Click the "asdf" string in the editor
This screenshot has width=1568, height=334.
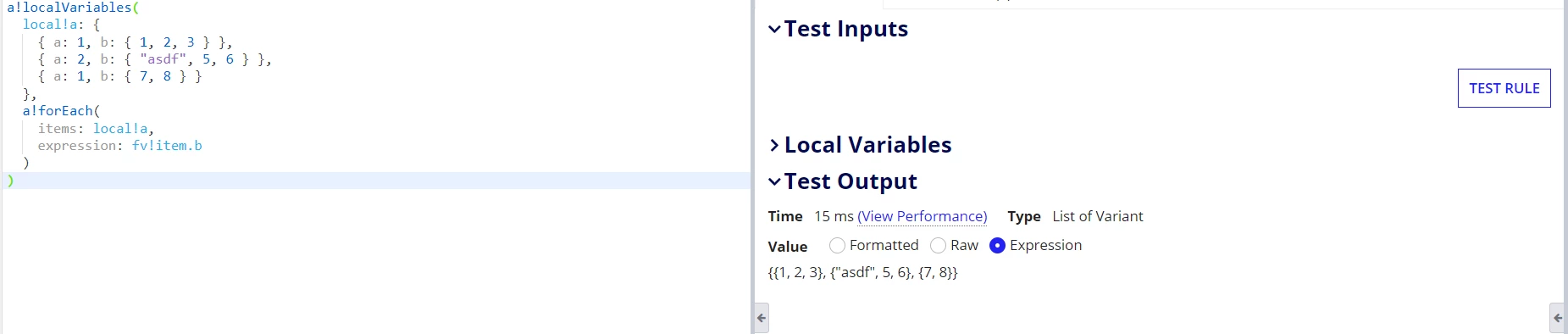(x=163, y=59)
